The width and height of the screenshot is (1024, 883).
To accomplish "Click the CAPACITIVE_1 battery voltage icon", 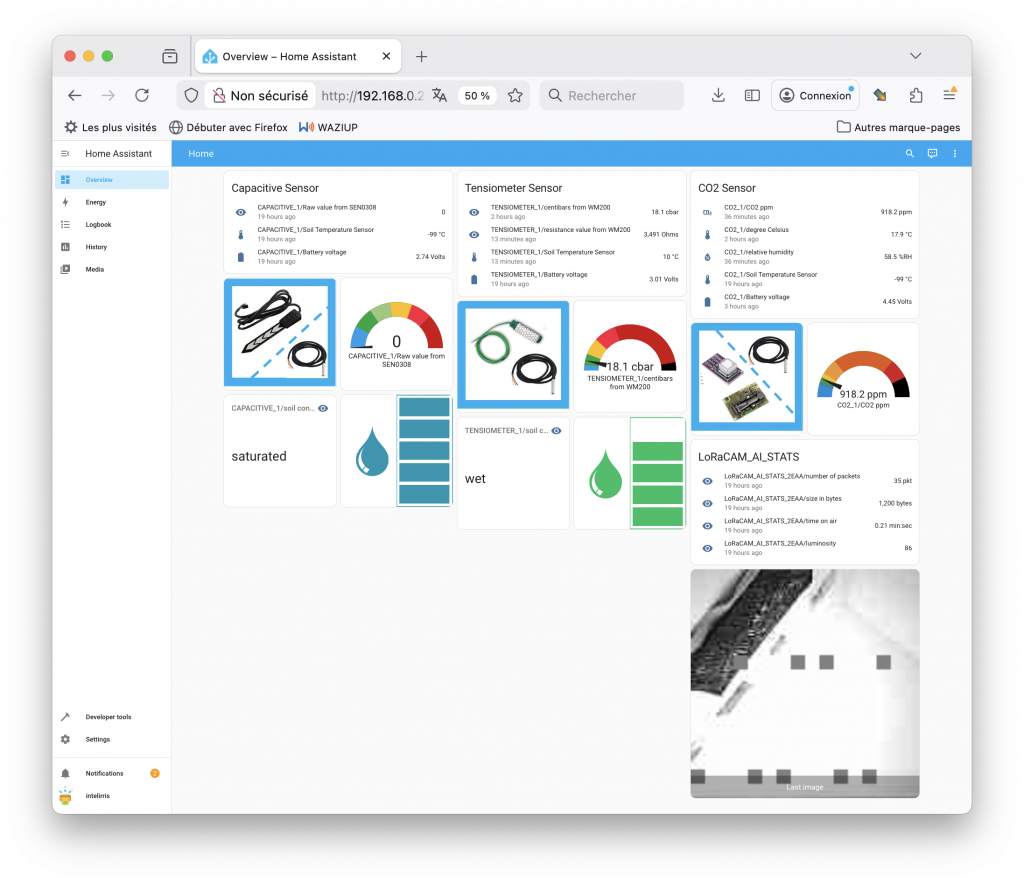I will point(240,257).
